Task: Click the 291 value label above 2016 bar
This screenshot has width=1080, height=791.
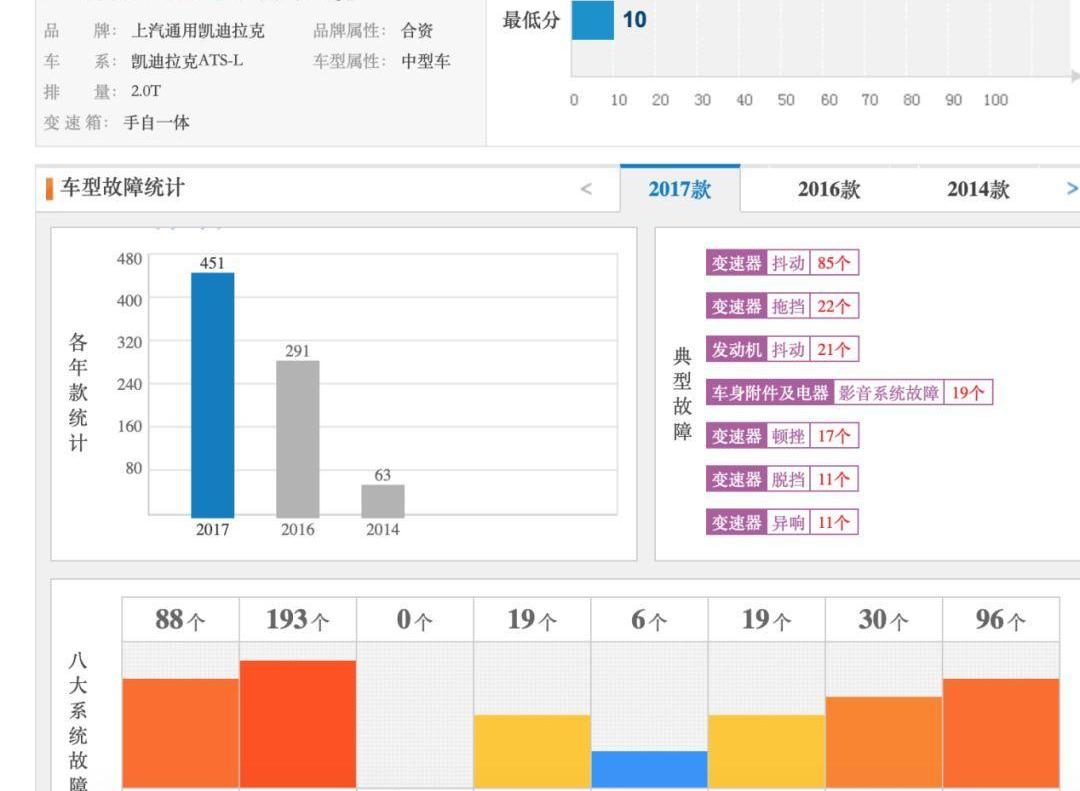Action: [298, 350]
